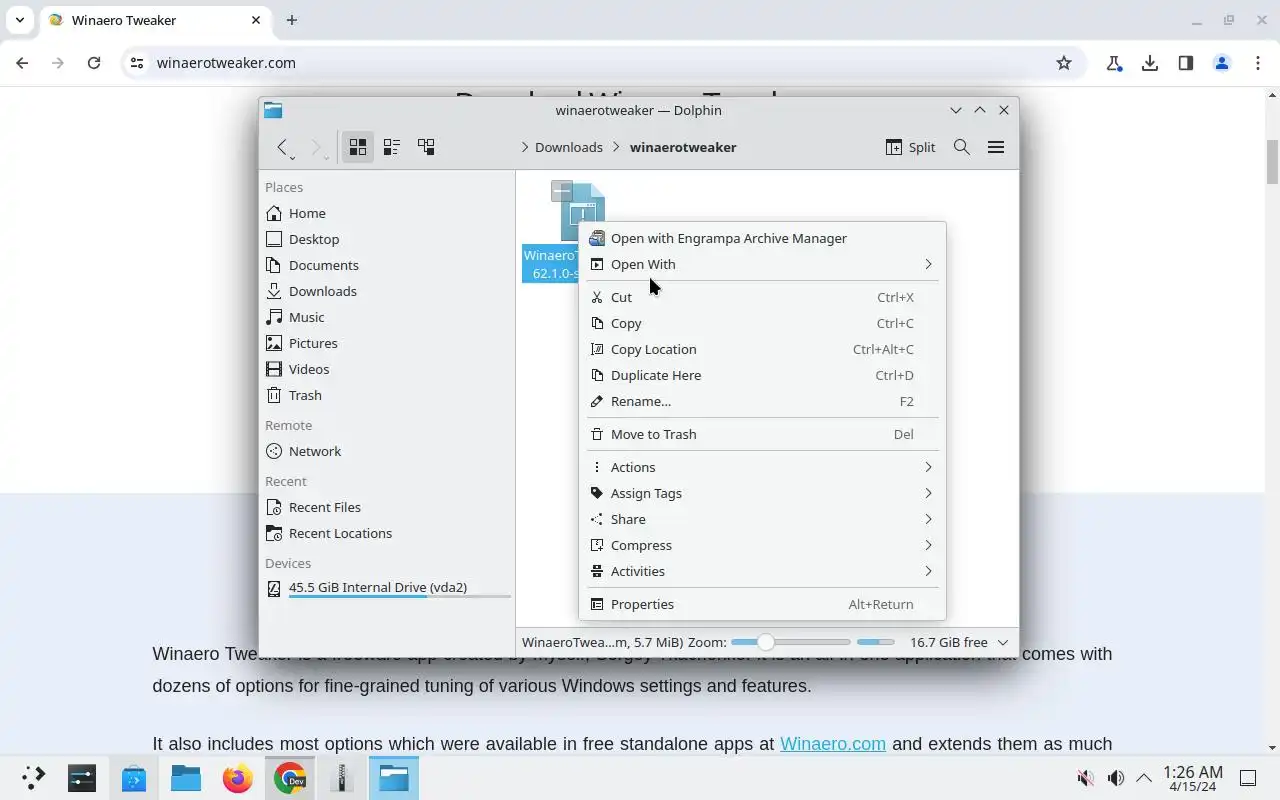
Task: Select 45.5 GiB Internal Drive device
Action: click(387, 588)
